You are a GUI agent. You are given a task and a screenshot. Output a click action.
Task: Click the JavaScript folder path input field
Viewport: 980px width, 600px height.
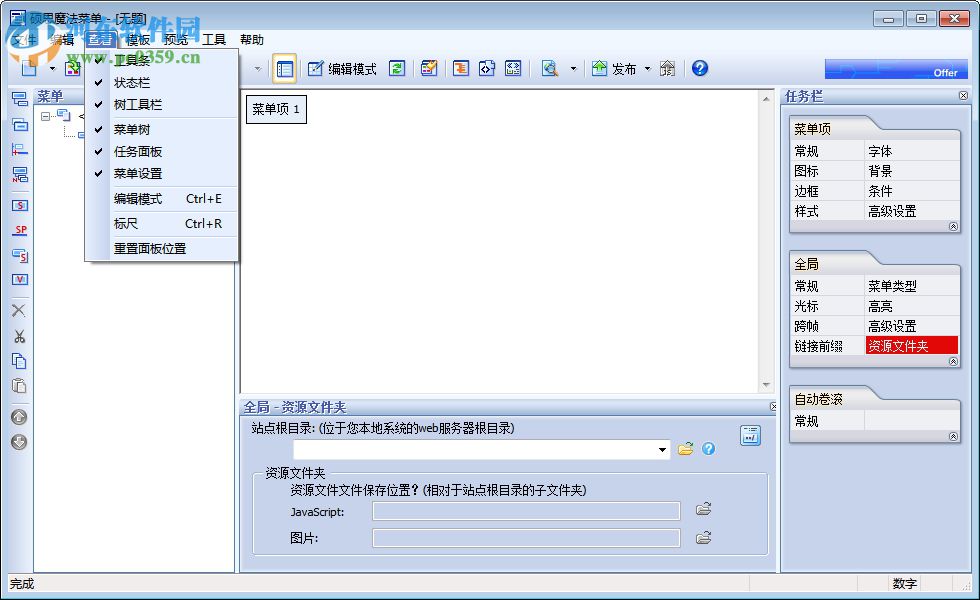click(x=525, y=512)
